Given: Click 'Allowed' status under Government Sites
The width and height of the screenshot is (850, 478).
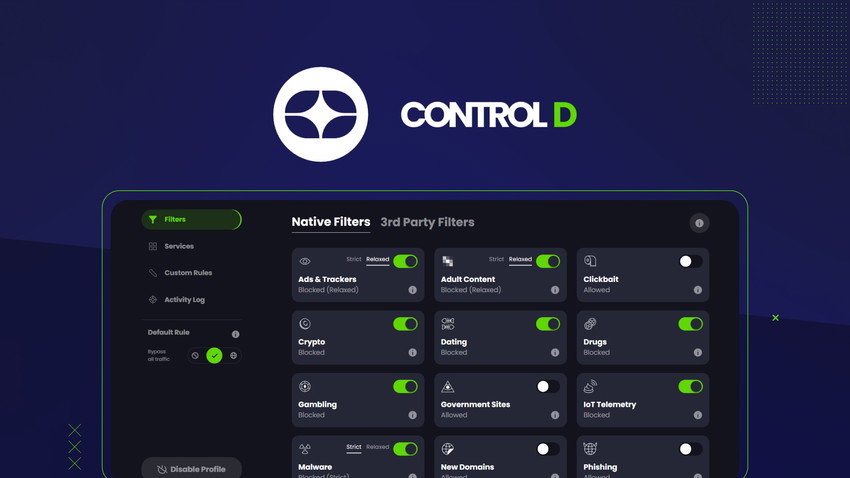Looking at the screenshot, I should coord(454,415).
